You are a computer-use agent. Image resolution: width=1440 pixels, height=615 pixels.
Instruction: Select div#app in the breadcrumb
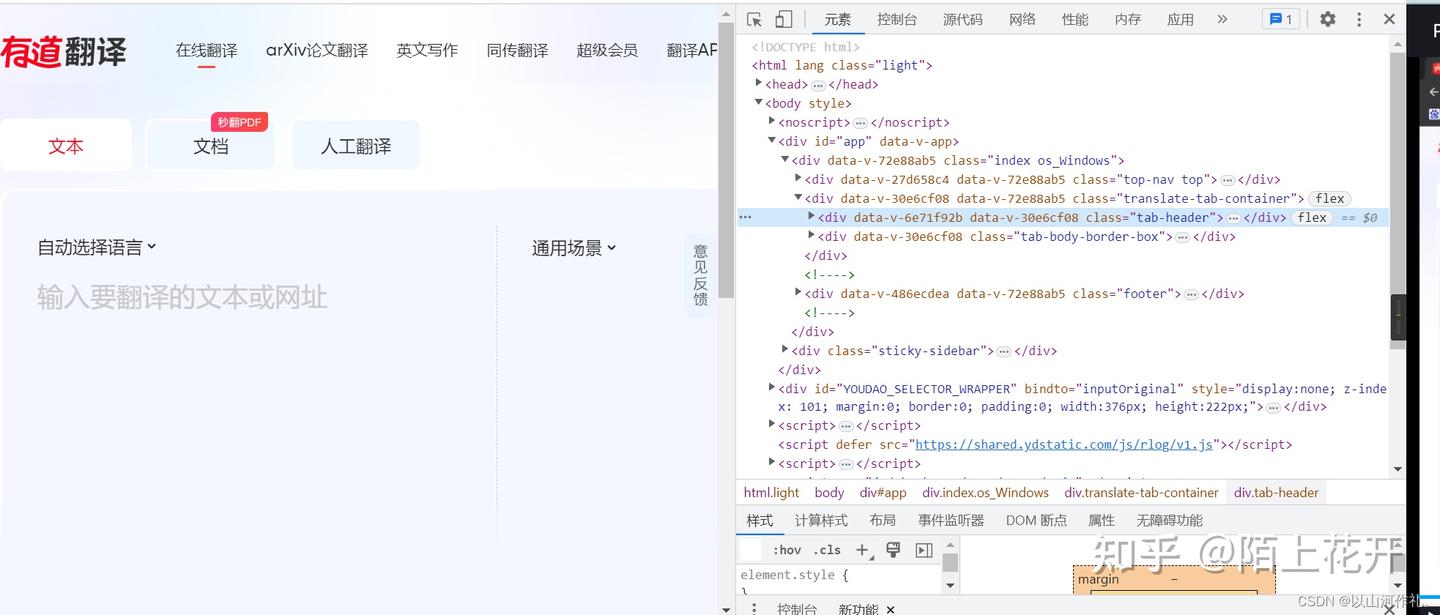(883, 492)
